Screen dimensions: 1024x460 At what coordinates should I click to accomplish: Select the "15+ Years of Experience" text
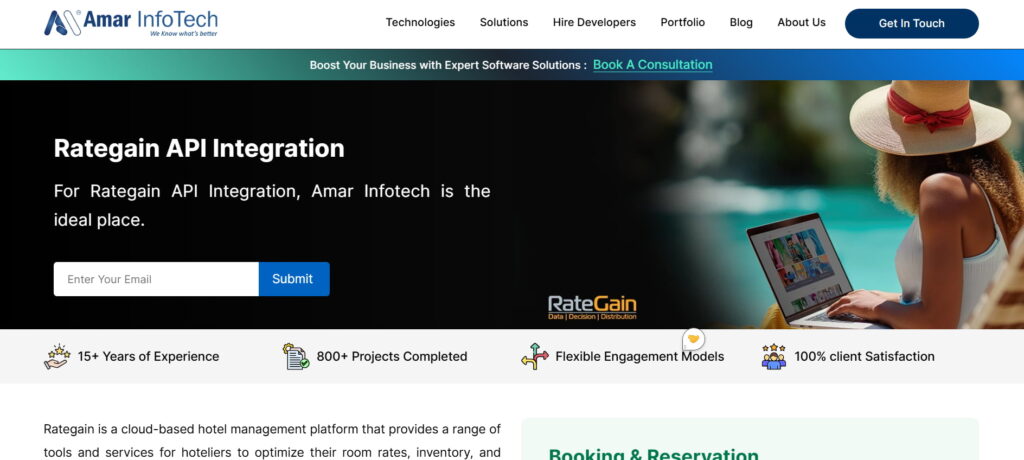click(148, 357)
